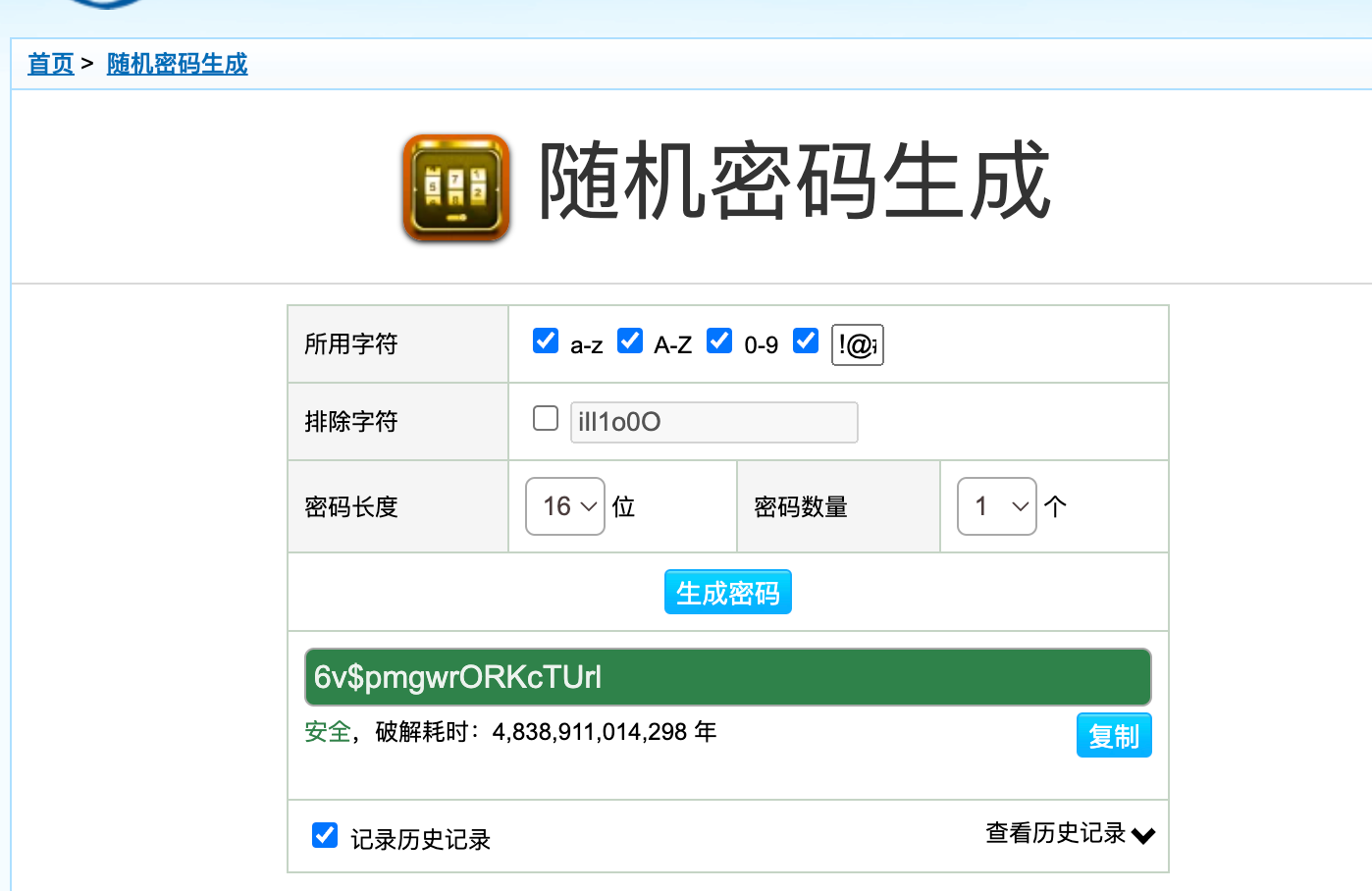Click the 随机密码生成 breadcrumb link
Image resolution: width=1372 pixels, height=891 pixels.
pos(177,64)
